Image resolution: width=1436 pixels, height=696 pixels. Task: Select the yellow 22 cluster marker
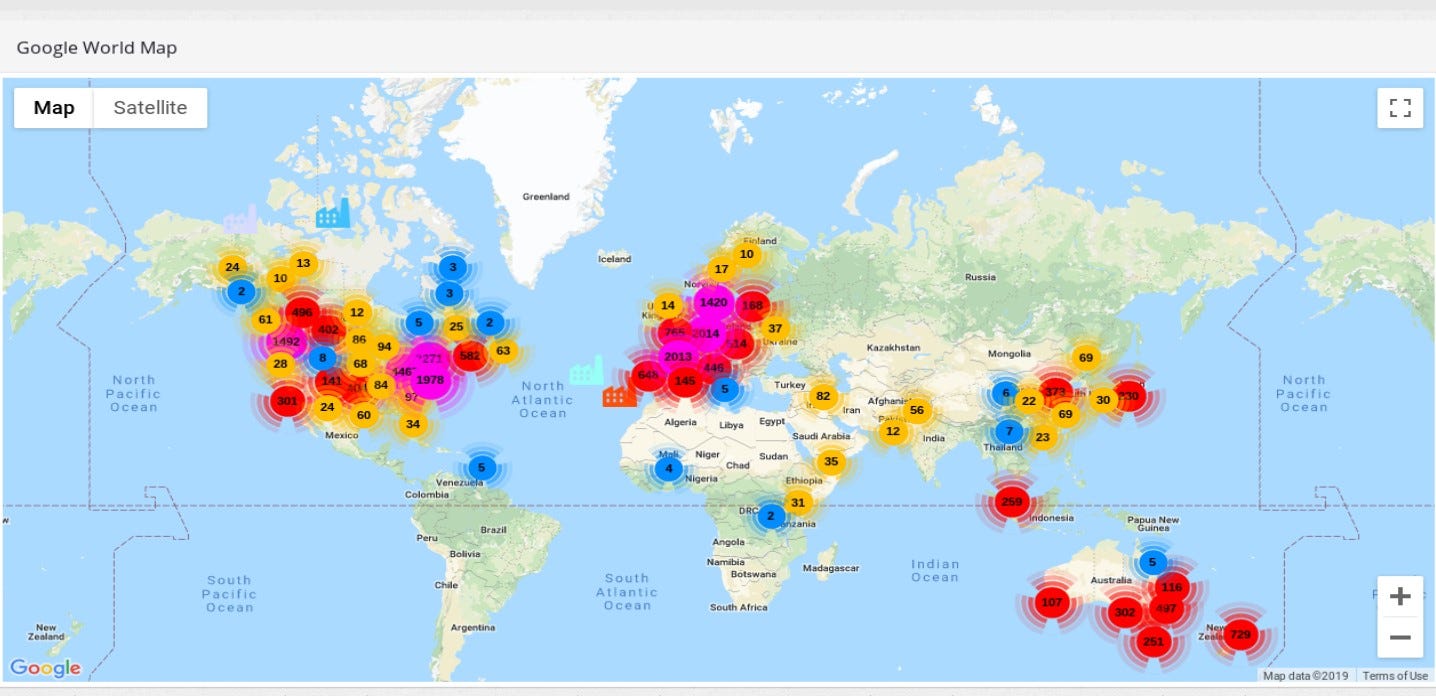pos(1029,401)
